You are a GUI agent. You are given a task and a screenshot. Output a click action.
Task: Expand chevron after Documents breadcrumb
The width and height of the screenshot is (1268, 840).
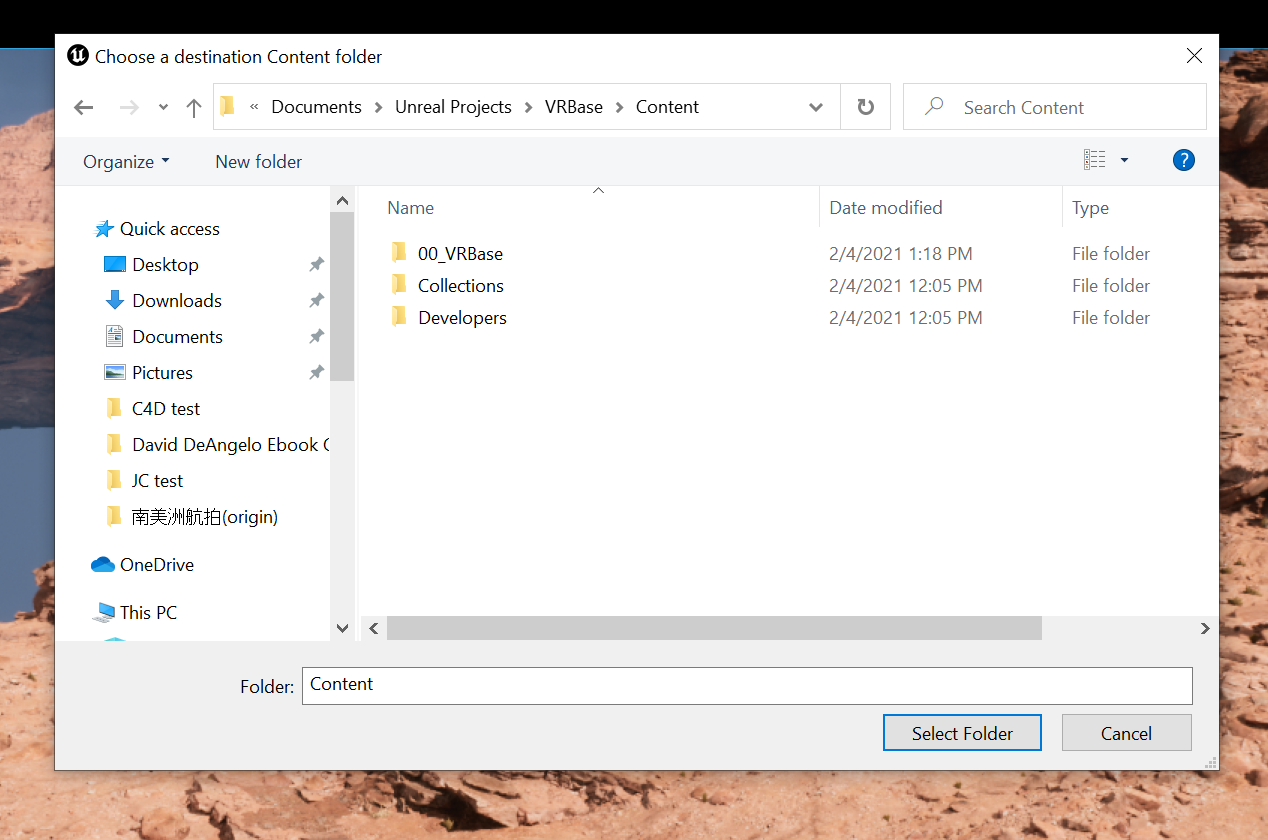click(x=379, y=107)
